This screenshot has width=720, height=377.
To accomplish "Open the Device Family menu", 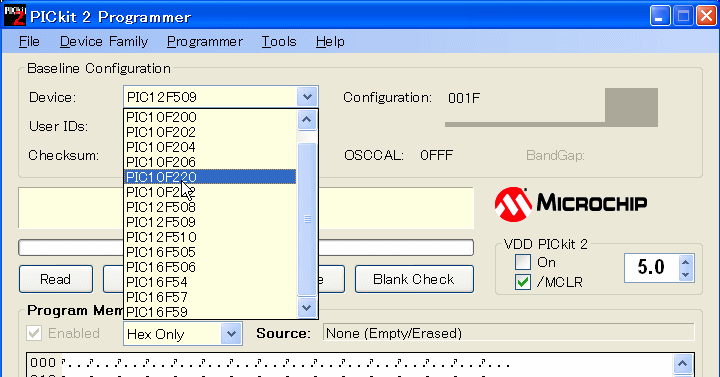I will tap(104, 42).
